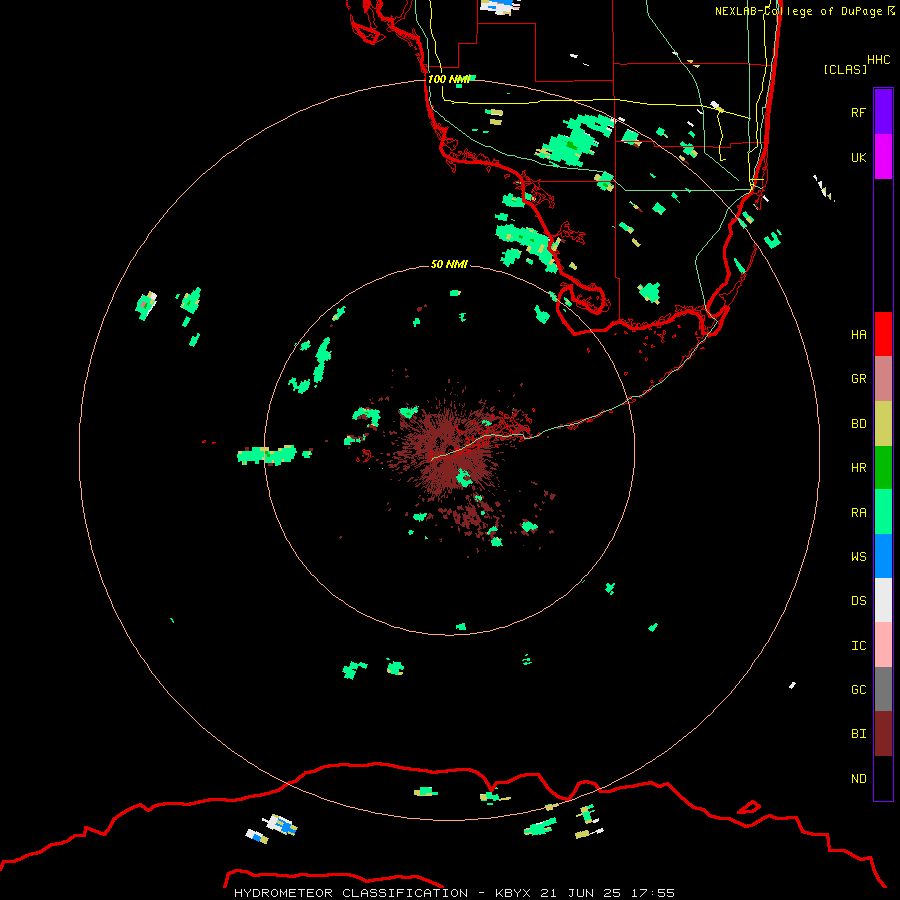Click the HHC product code label

pos(879,60)
